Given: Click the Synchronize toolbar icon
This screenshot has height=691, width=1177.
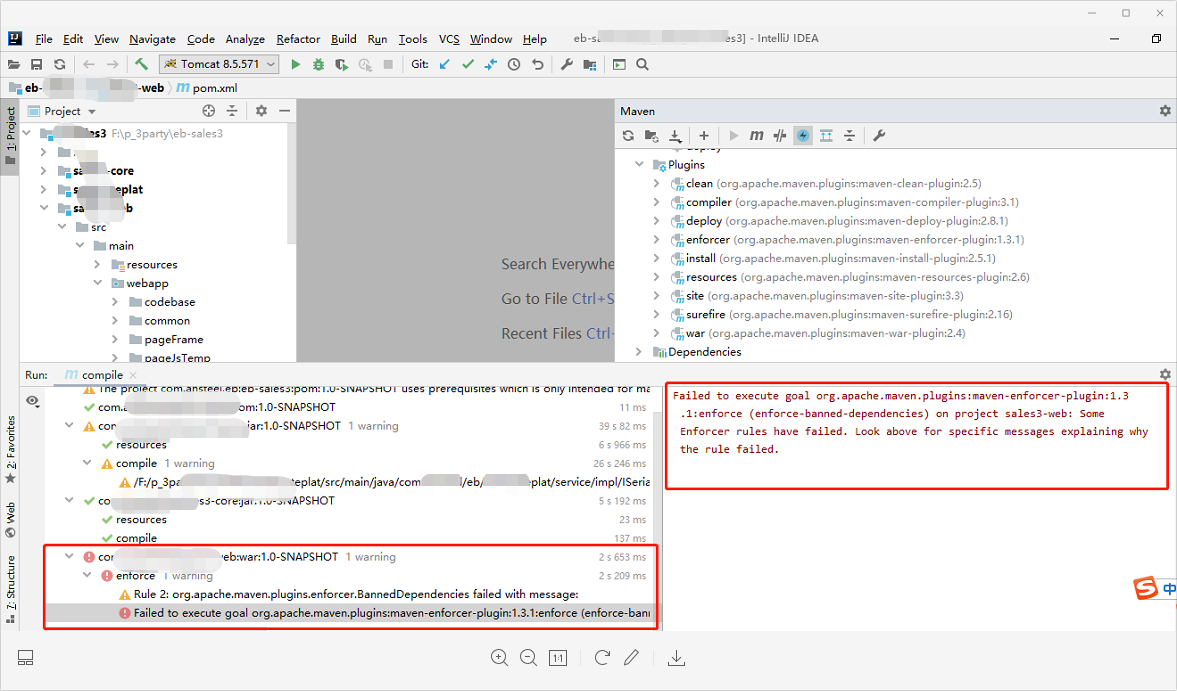Looking at the screenshot, I should 60,65.
